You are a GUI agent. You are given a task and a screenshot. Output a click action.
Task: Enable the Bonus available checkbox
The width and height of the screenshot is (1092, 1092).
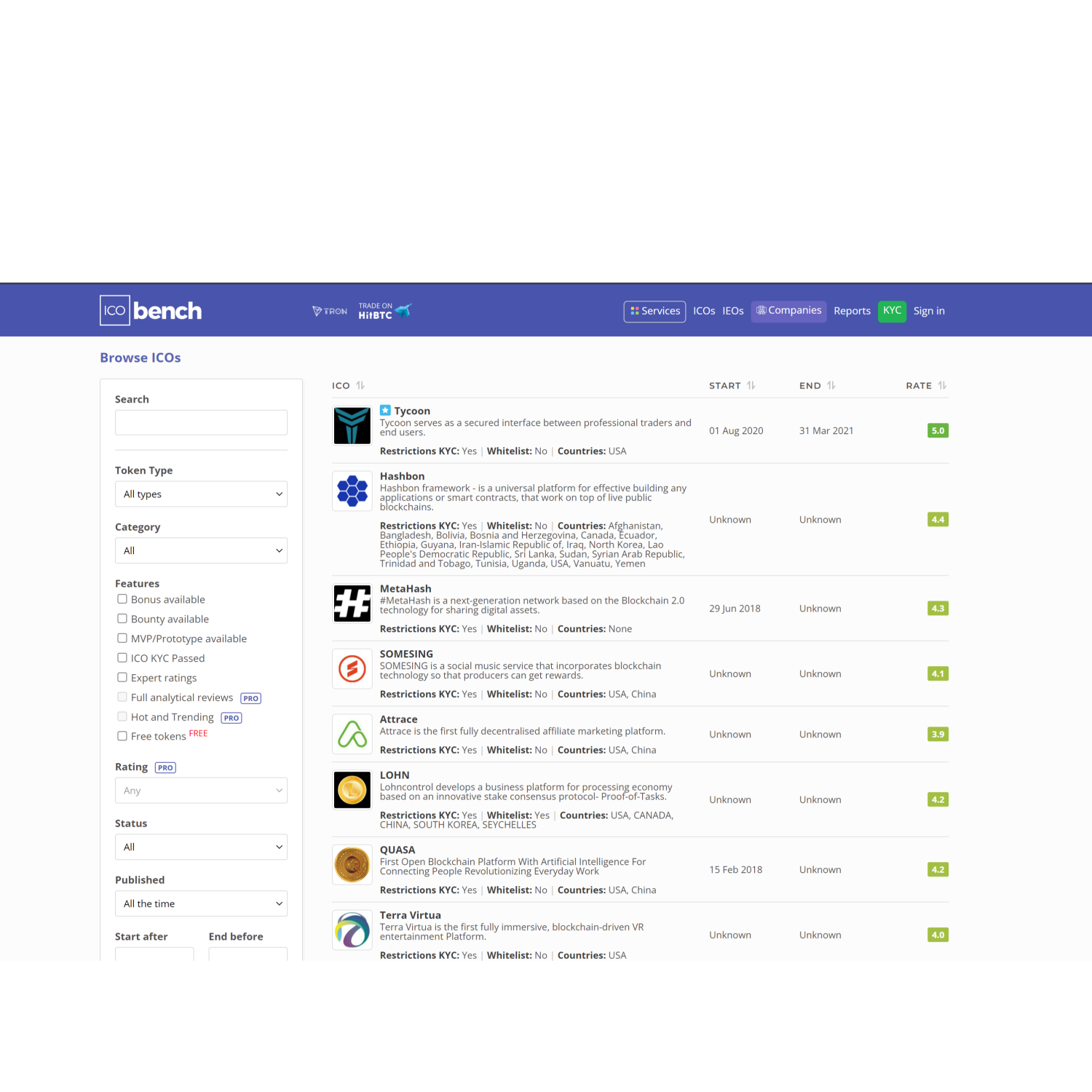pyautogui.click(x=122, y=599)
